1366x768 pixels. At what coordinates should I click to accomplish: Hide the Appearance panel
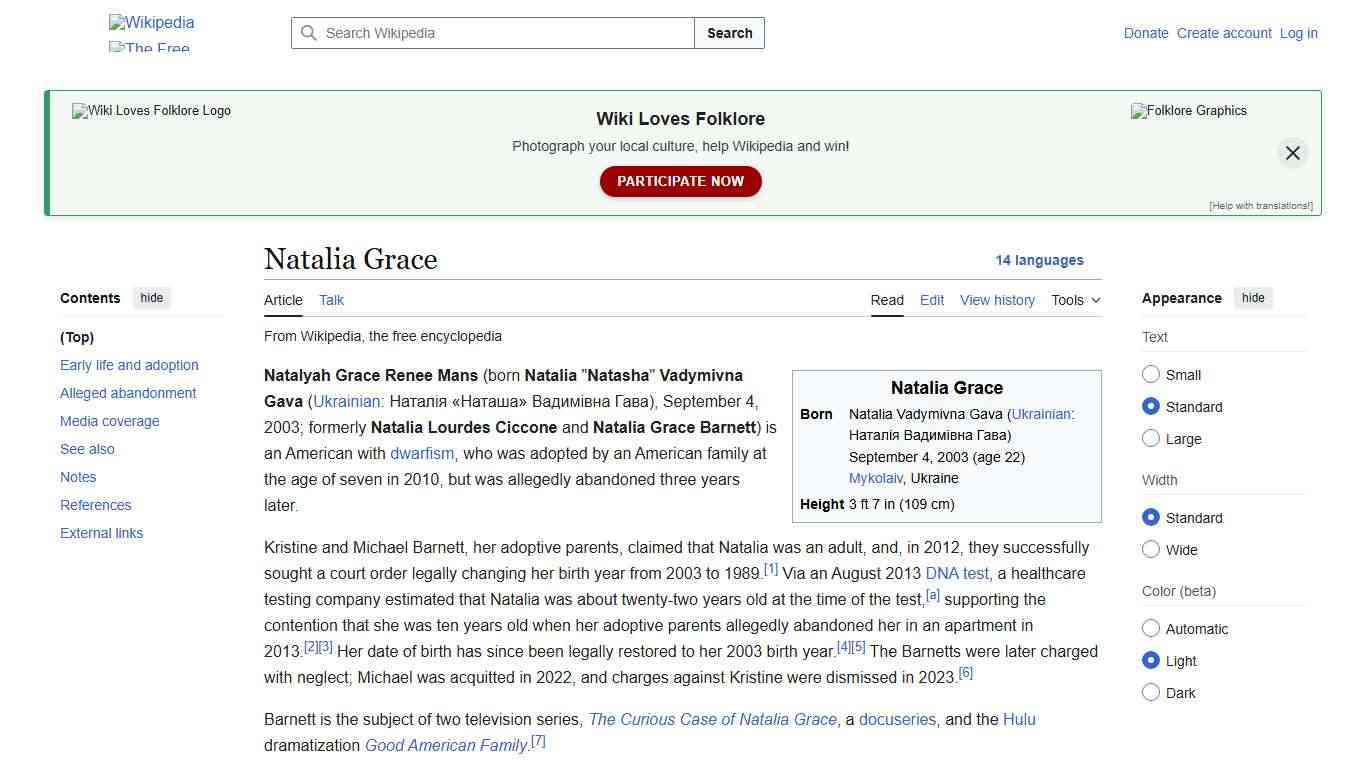pyautogui.click(x=1253, y=297)
